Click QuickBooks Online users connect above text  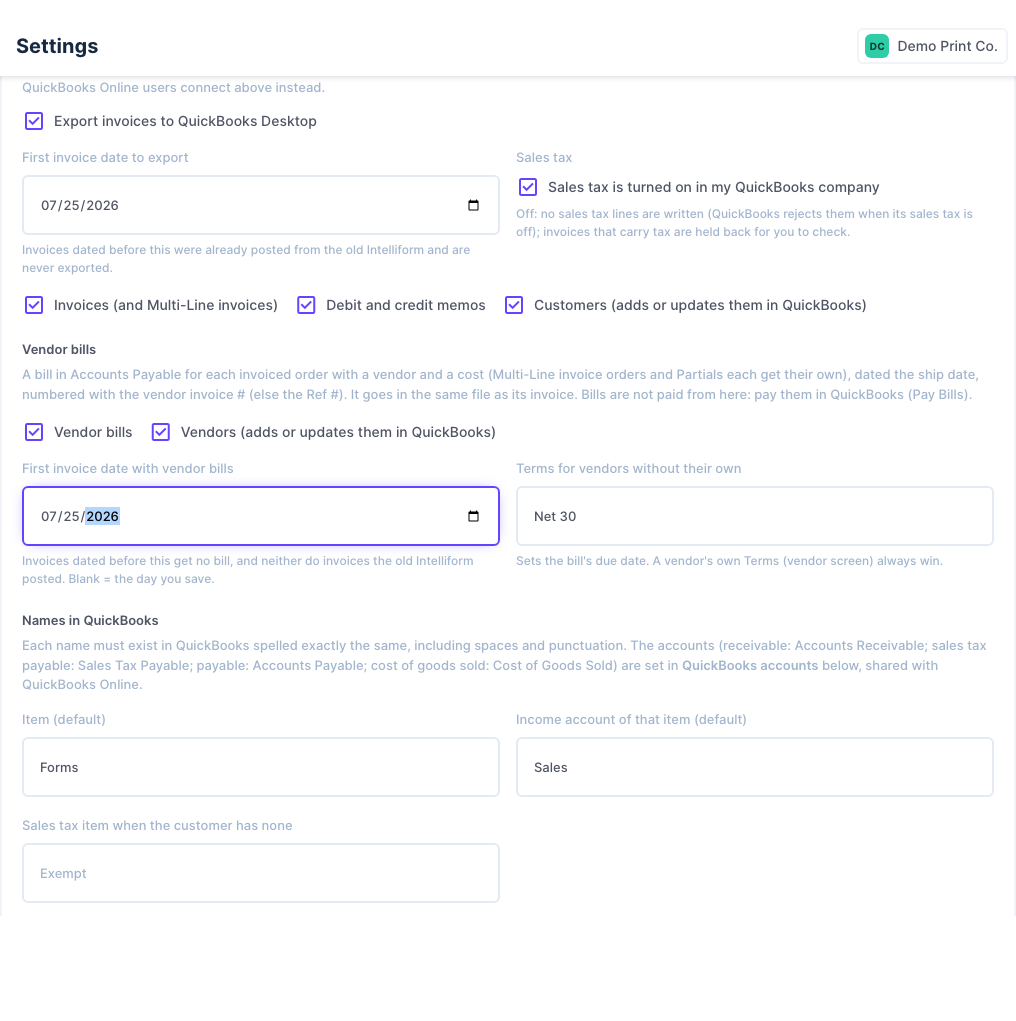[x=173, y=88]
